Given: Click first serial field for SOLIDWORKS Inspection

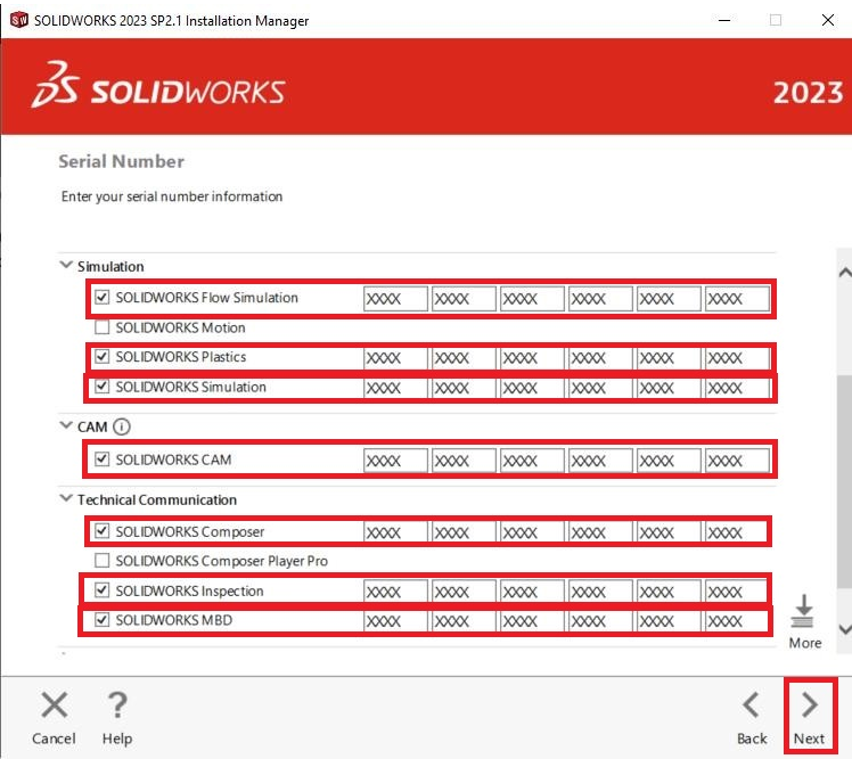Looking at the screenshot, I should [x=395, y=592].
